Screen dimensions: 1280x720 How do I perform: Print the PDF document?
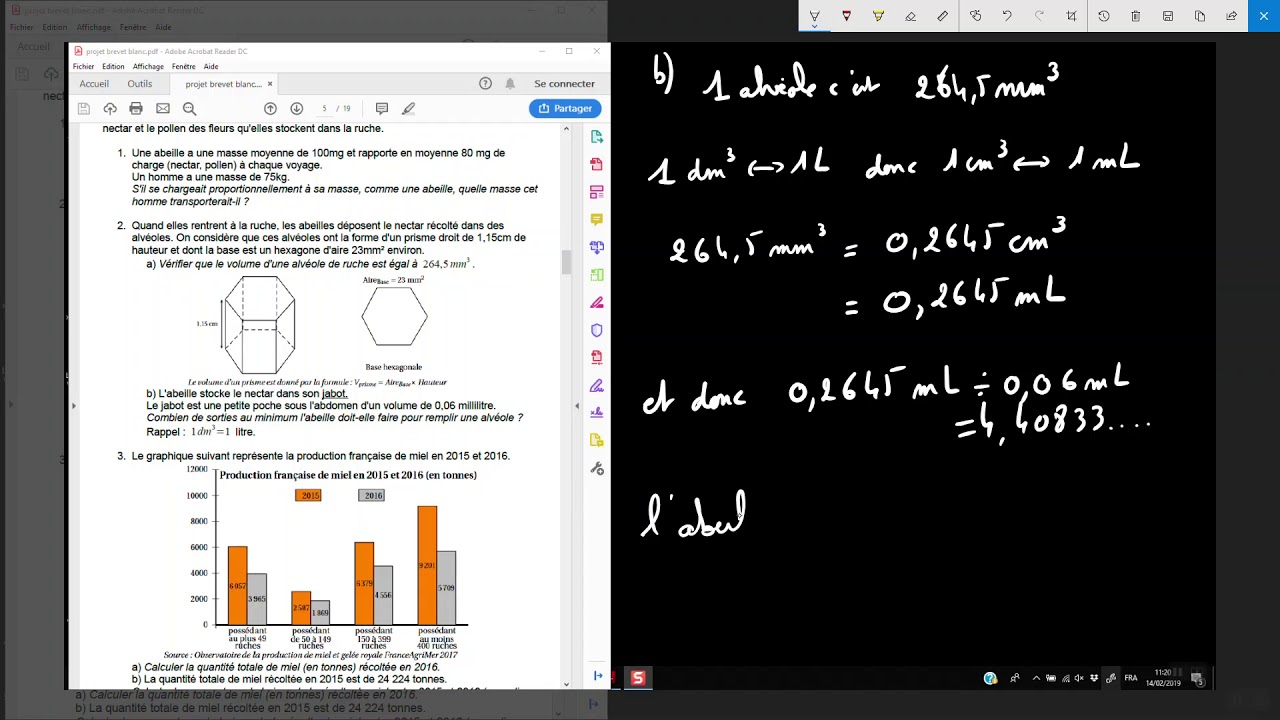pyautogui.click(x=136, y=108)
